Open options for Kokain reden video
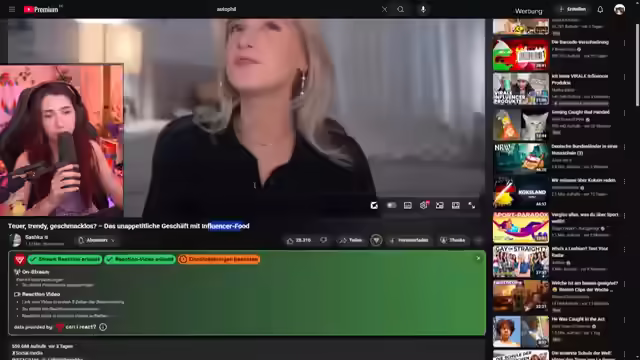Screen dimensions: 640x360 pyautogui.click(x=624, y=181)
